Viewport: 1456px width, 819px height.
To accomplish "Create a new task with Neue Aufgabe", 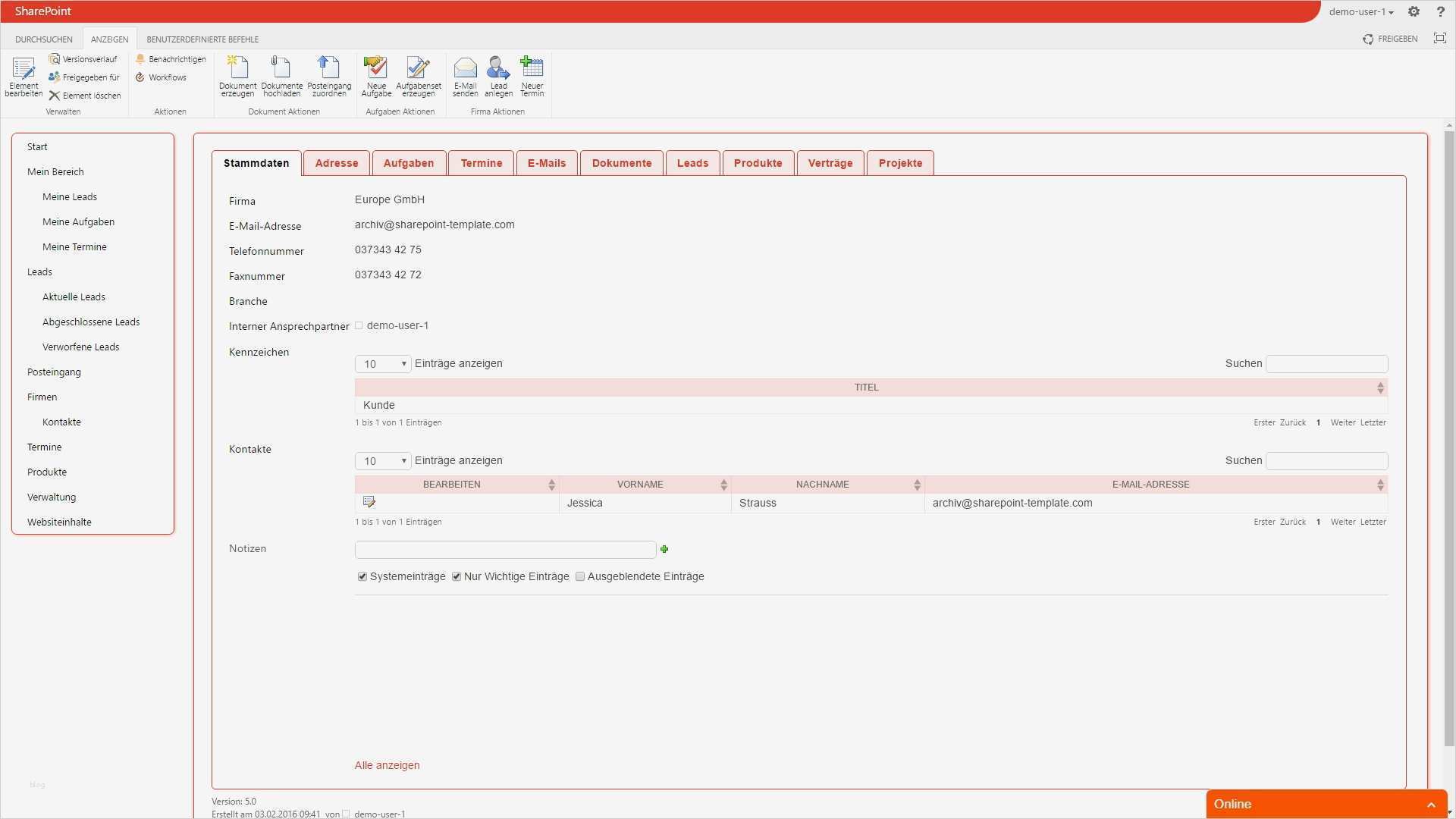I will pos(376,76).
